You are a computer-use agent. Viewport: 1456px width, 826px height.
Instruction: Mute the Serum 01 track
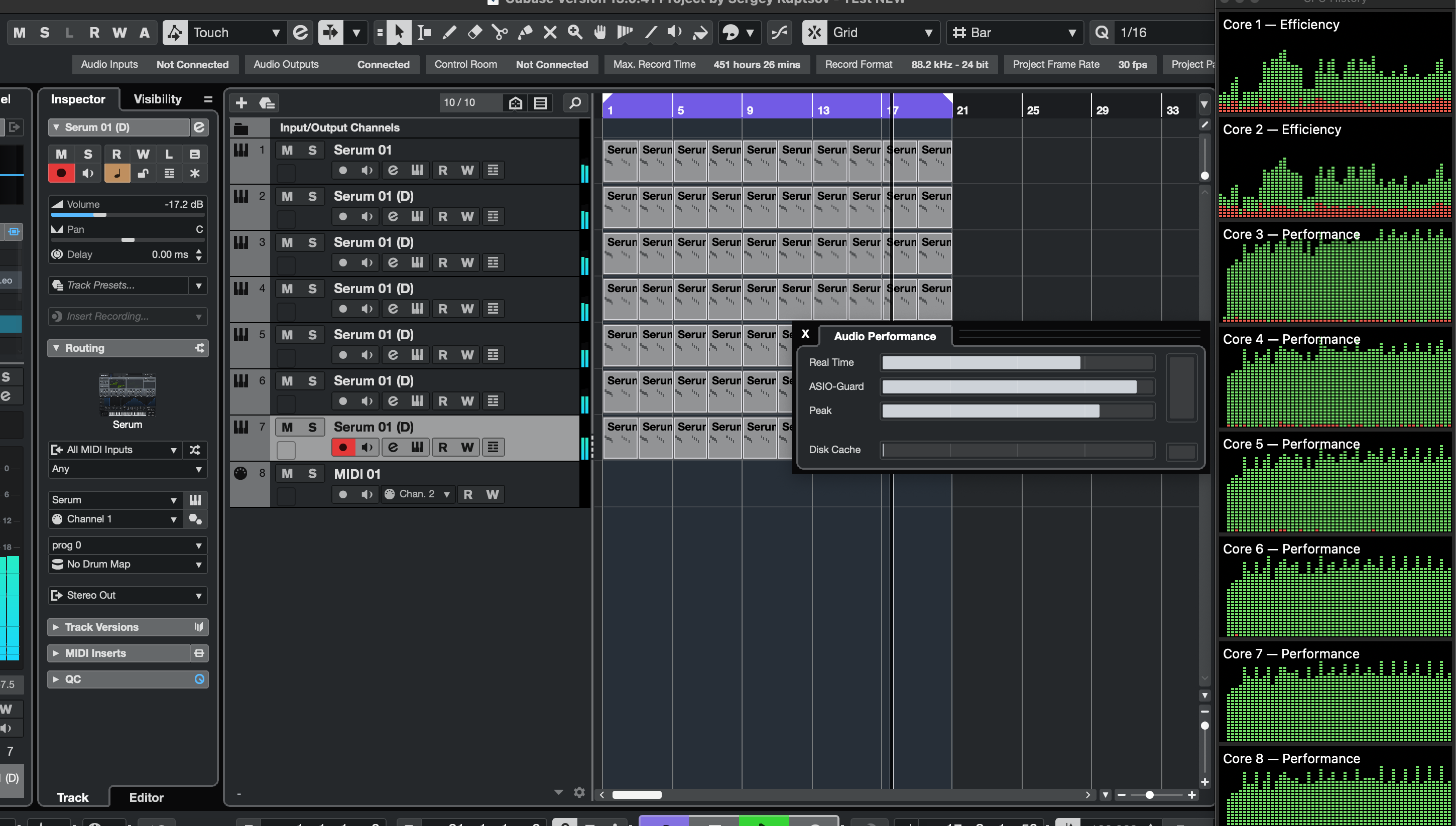coord(287,151)
